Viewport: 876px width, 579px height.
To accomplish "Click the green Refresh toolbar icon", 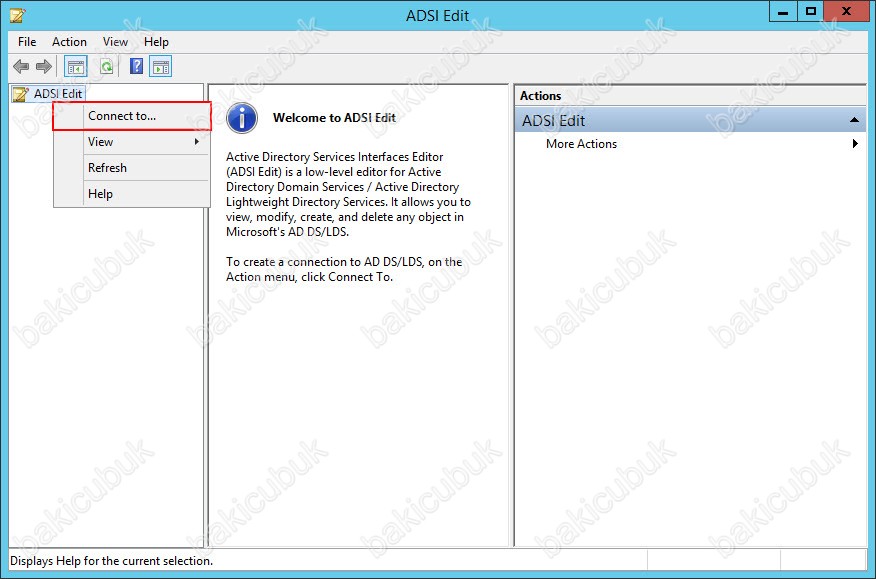I will (106, 67).
